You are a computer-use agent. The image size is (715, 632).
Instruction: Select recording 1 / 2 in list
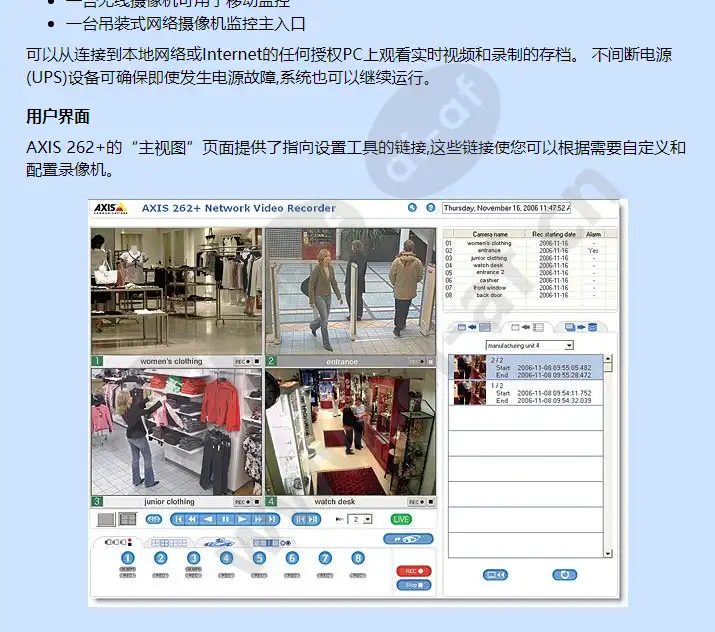pyautogui.click(x=526, y=393)
